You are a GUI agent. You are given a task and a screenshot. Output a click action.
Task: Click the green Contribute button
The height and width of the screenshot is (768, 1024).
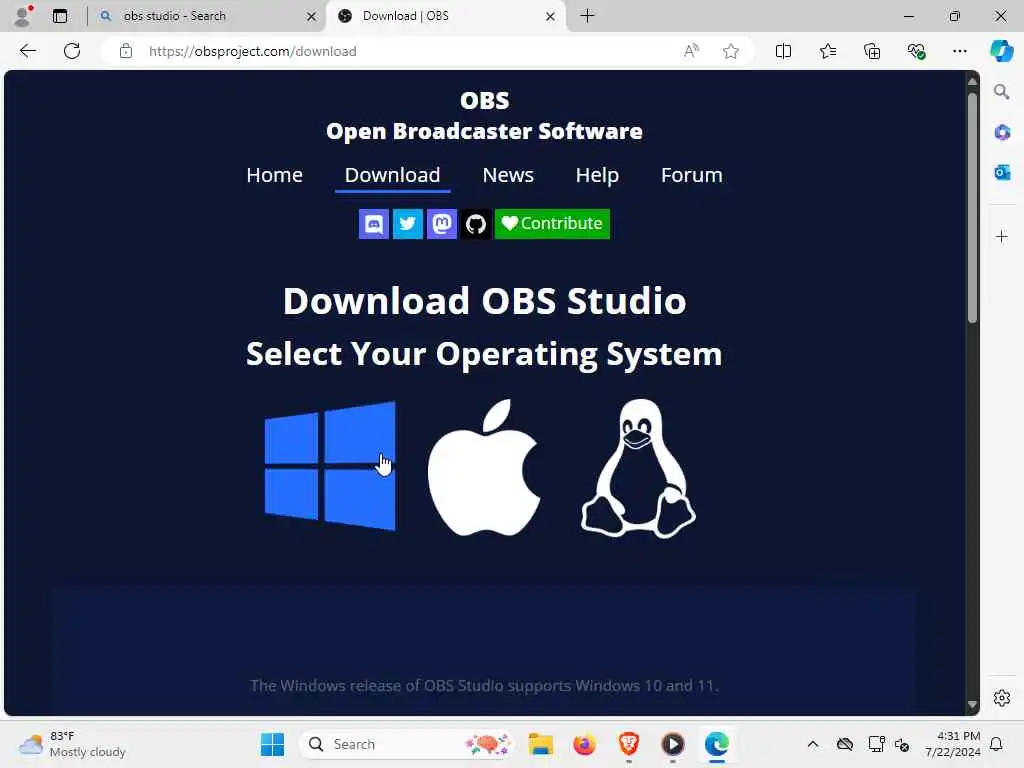(552, 224)
